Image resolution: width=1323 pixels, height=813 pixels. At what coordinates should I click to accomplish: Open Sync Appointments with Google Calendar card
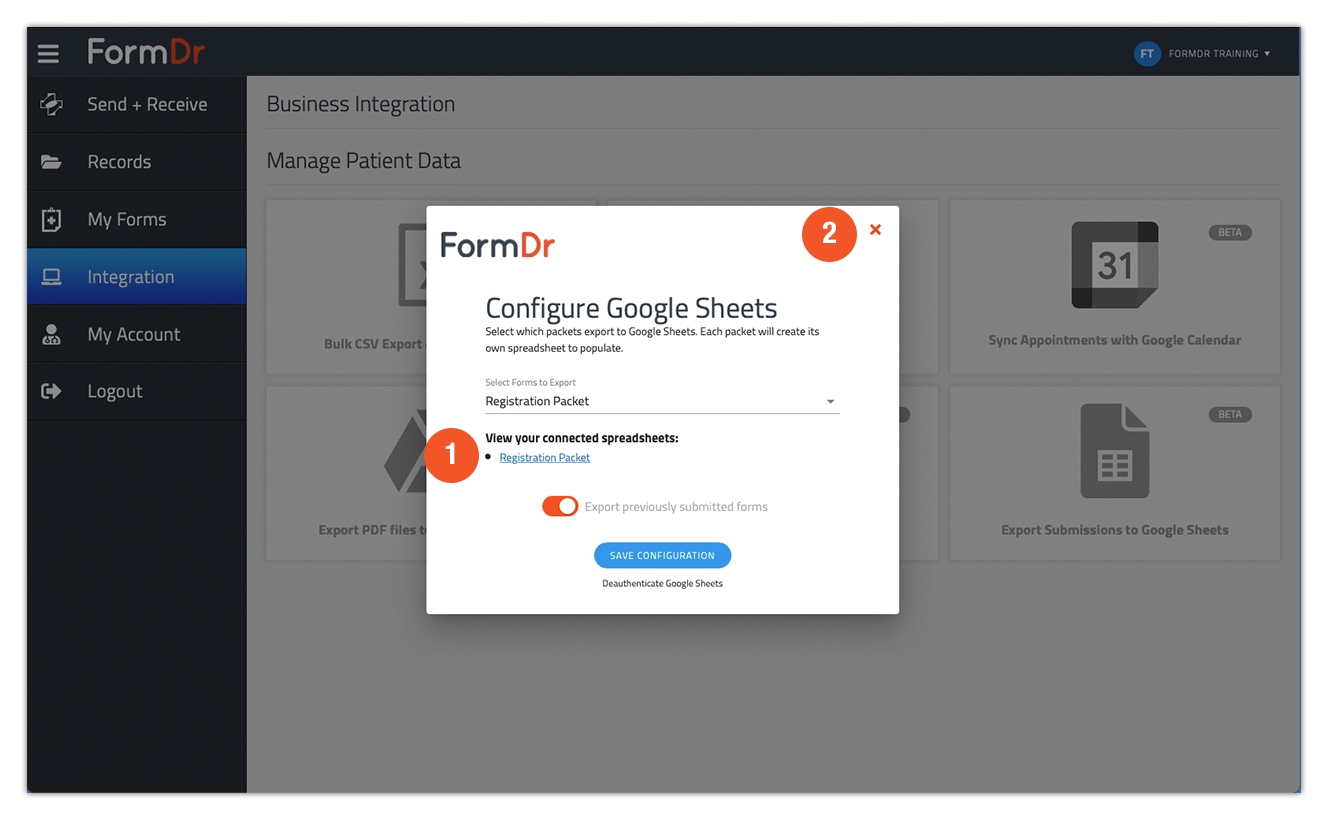point(1115,288)
